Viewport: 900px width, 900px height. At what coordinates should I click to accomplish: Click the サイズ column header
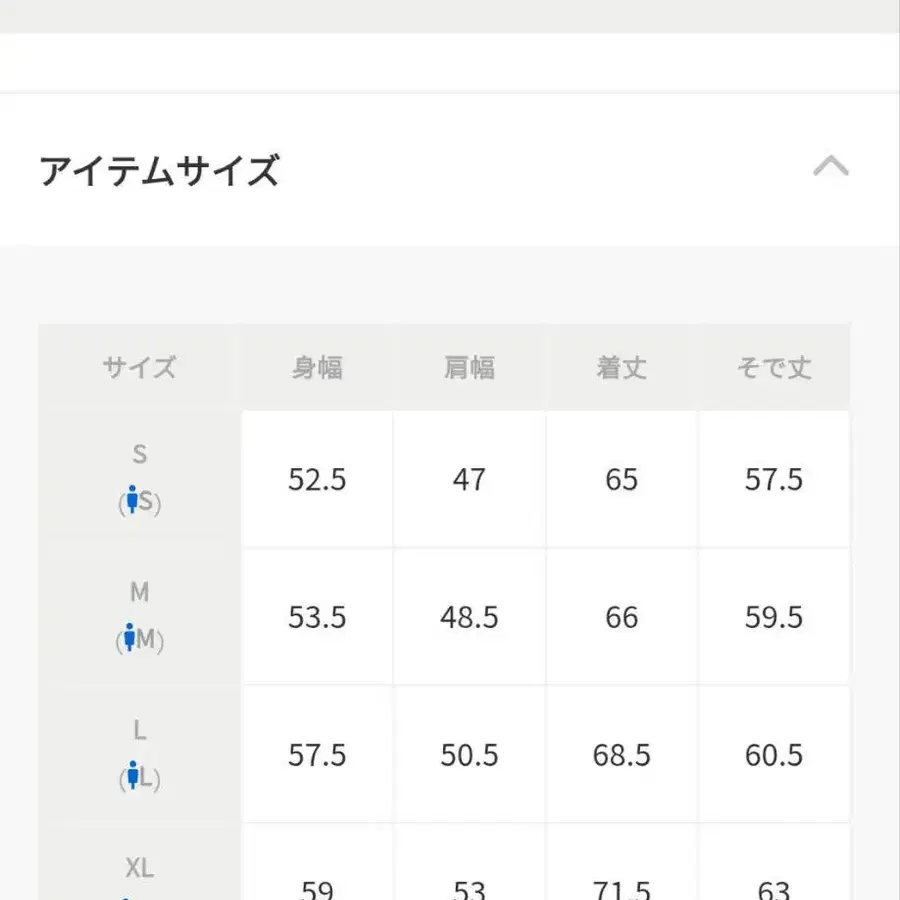(139, 367)
